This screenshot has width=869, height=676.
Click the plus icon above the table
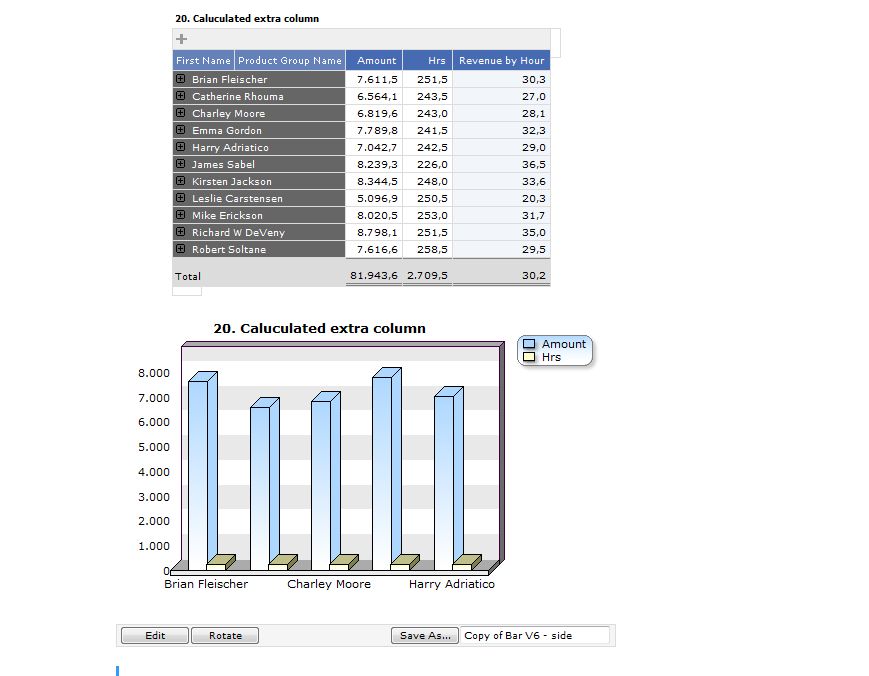tap(181, 40)
